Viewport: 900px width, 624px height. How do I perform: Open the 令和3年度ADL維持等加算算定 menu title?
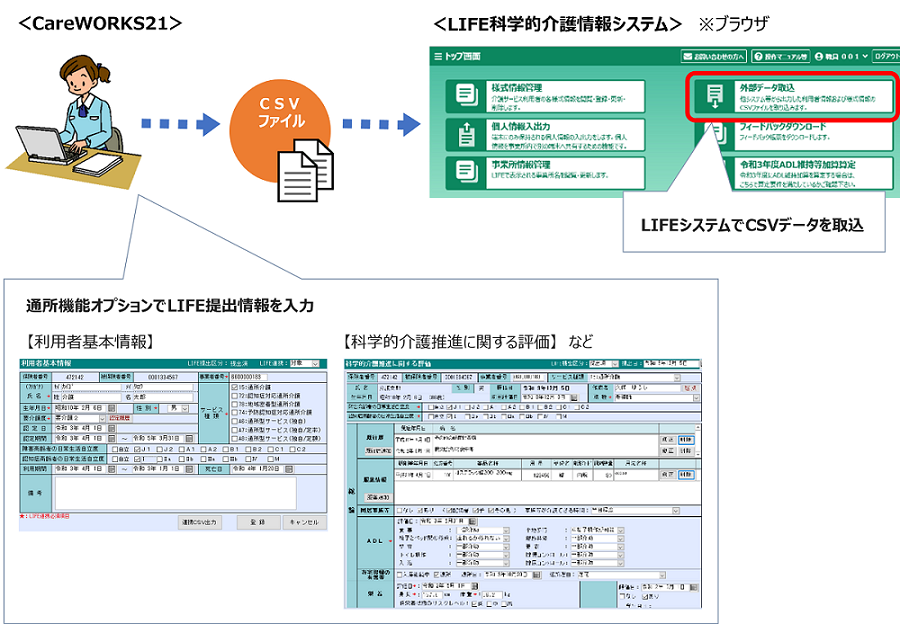point(797,164)
